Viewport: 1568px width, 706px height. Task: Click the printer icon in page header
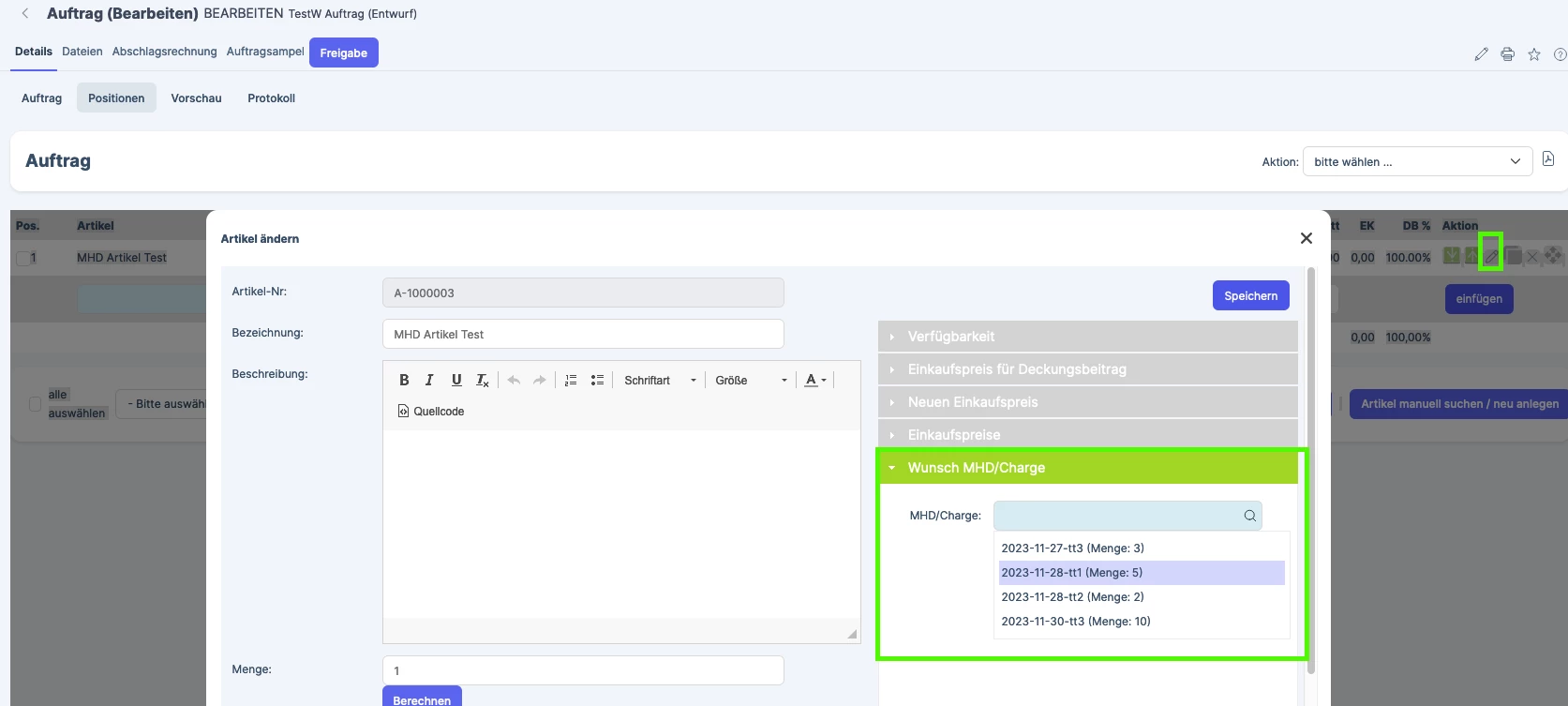tap(1507, 54)
